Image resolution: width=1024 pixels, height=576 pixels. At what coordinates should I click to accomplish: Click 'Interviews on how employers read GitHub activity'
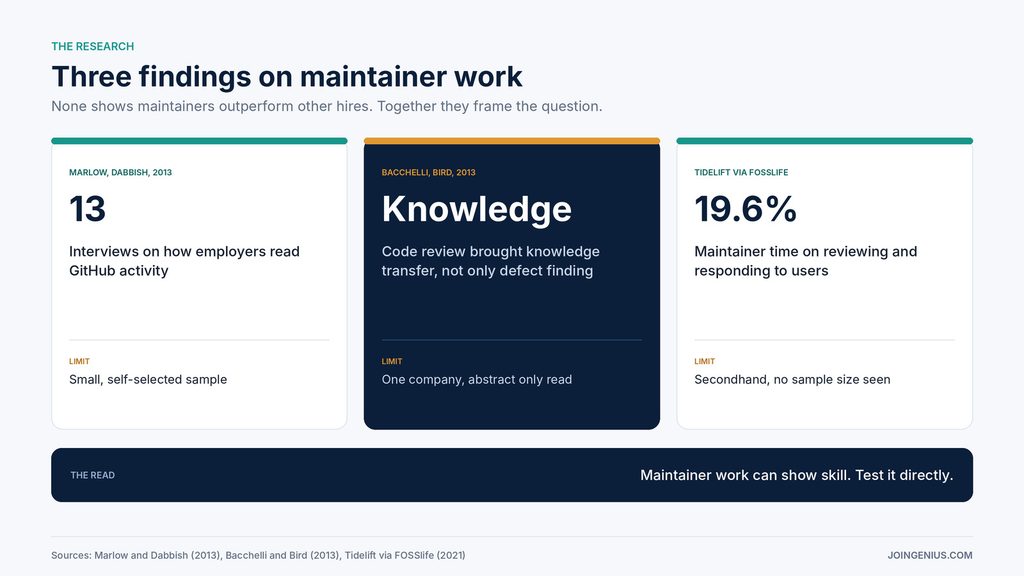tap(184, 261)
